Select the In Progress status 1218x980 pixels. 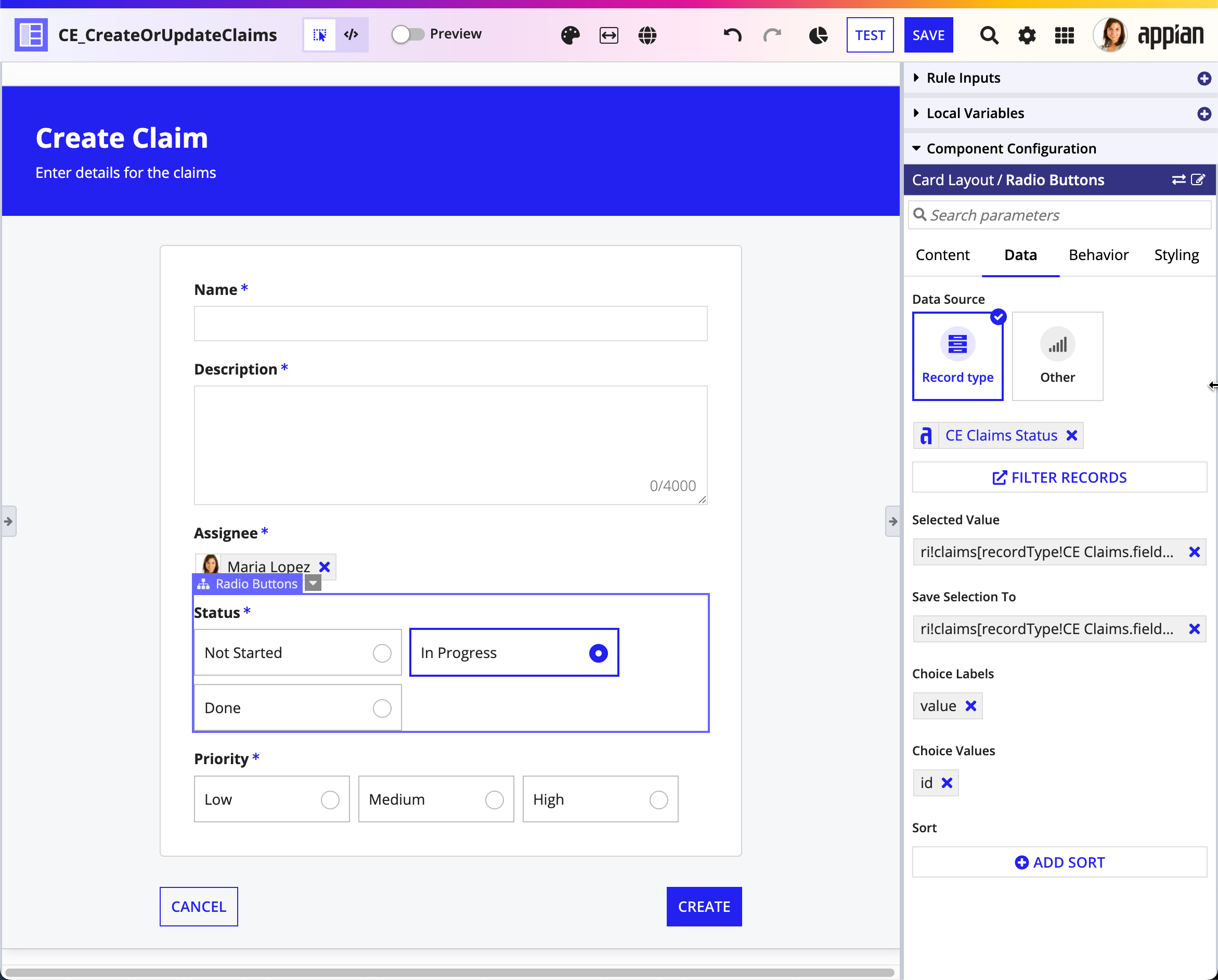click(x=514, y=653)
